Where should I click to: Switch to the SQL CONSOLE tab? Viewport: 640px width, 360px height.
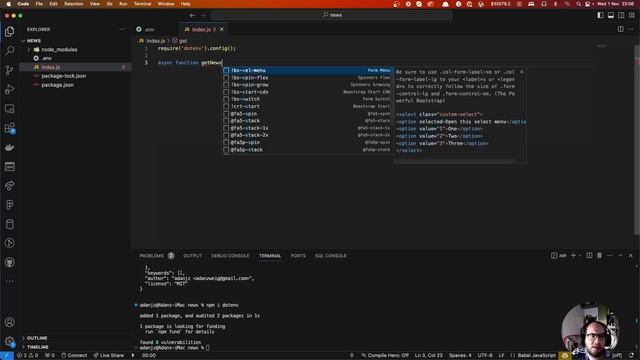[x=331, y=256]
